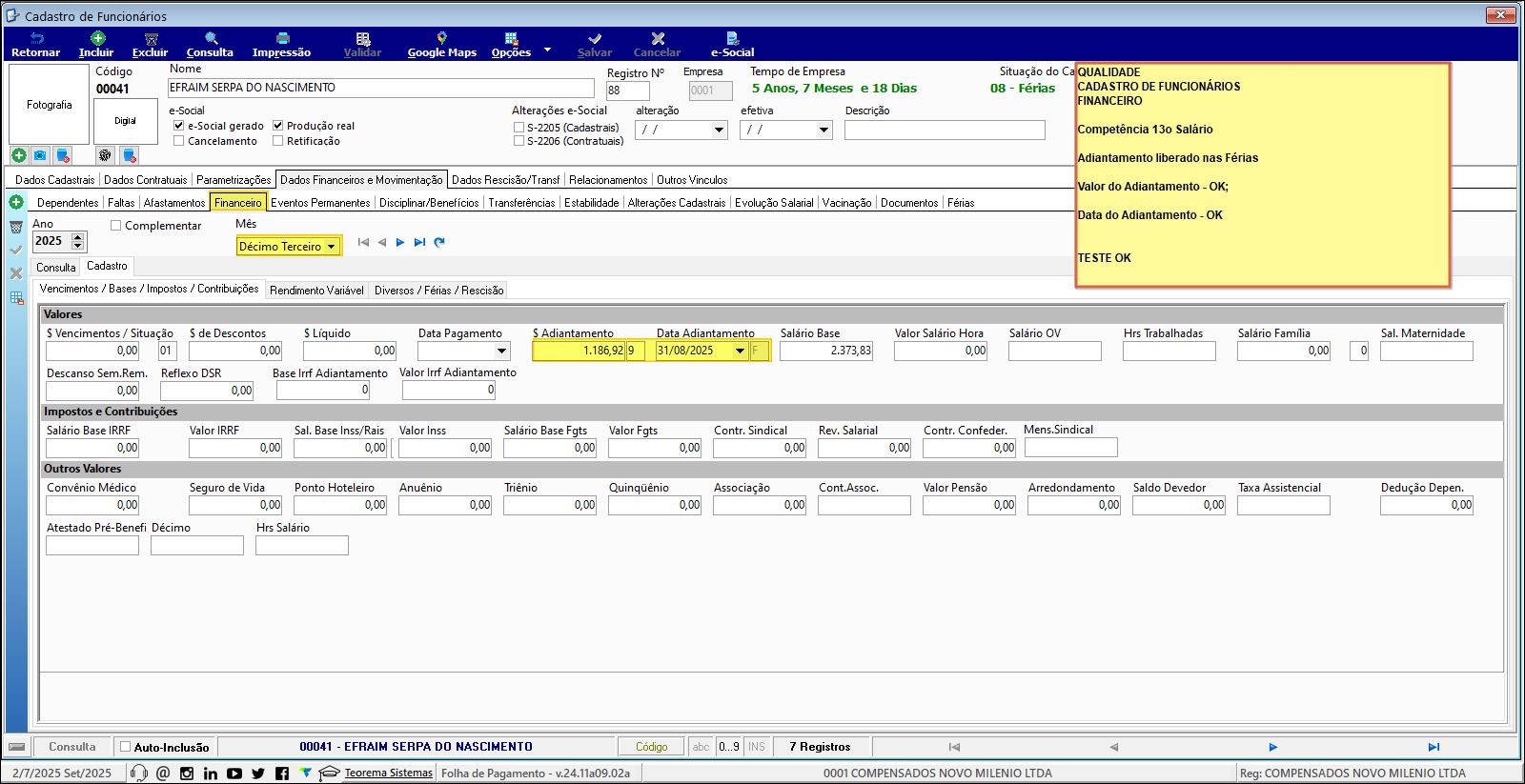This screenshot has width=1525, height=784.
Task: Open the Data Pagamento dropdown
Action: point(501,351)
